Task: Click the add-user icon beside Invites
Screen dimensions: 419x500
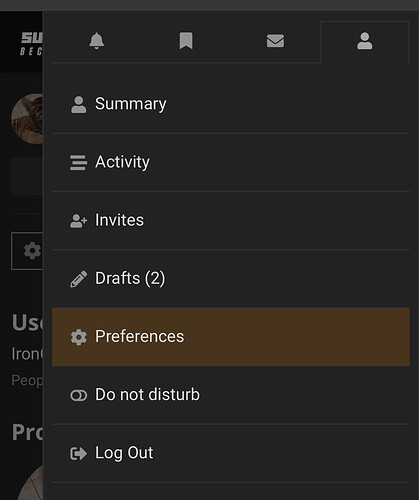Action: (79, 221)
